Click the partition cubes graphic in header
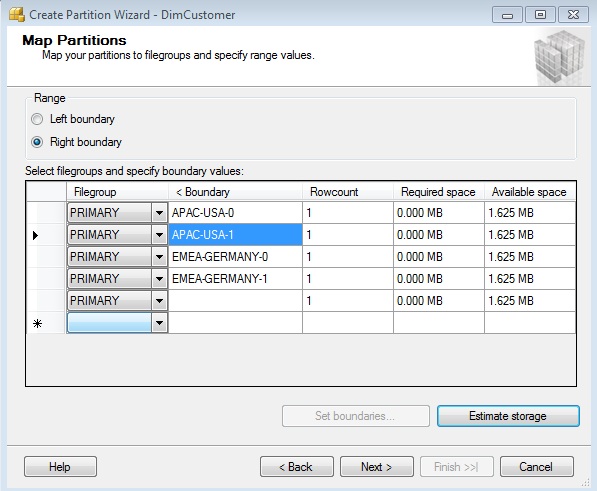The image size is (597, 491). pos(559,57)
